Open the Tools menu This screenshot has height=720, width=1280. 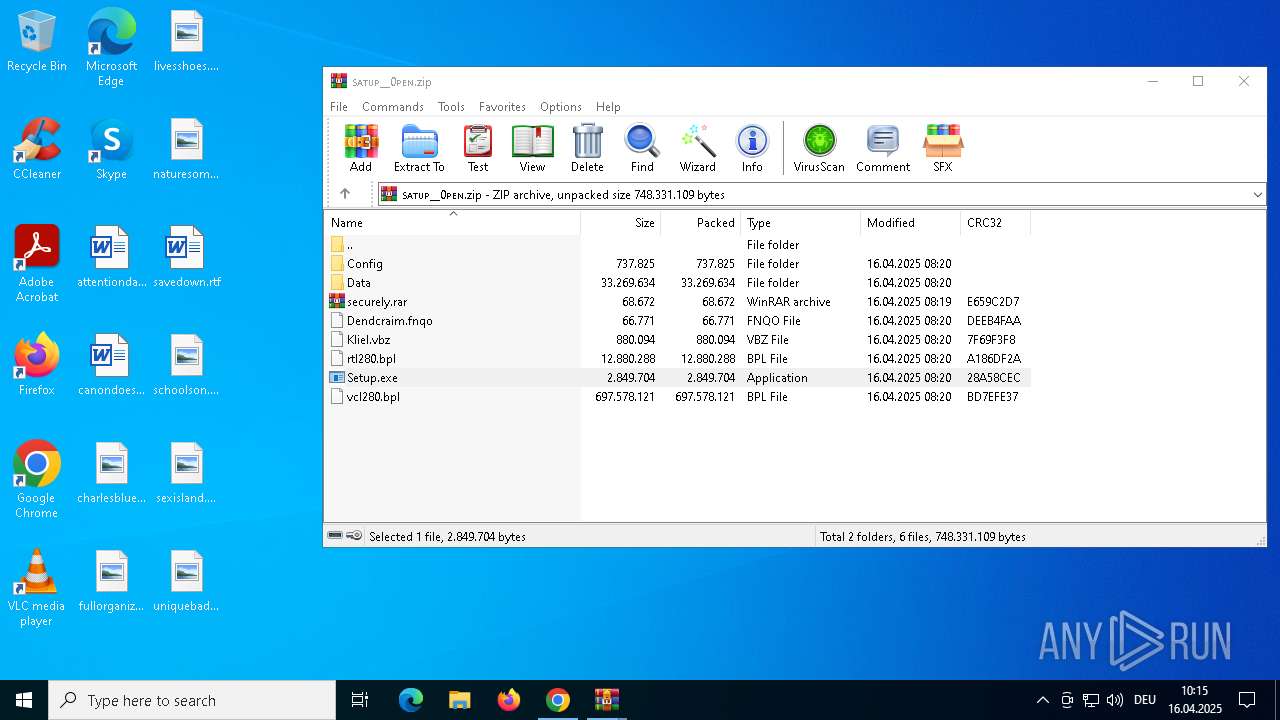click(x=451, y=107)
